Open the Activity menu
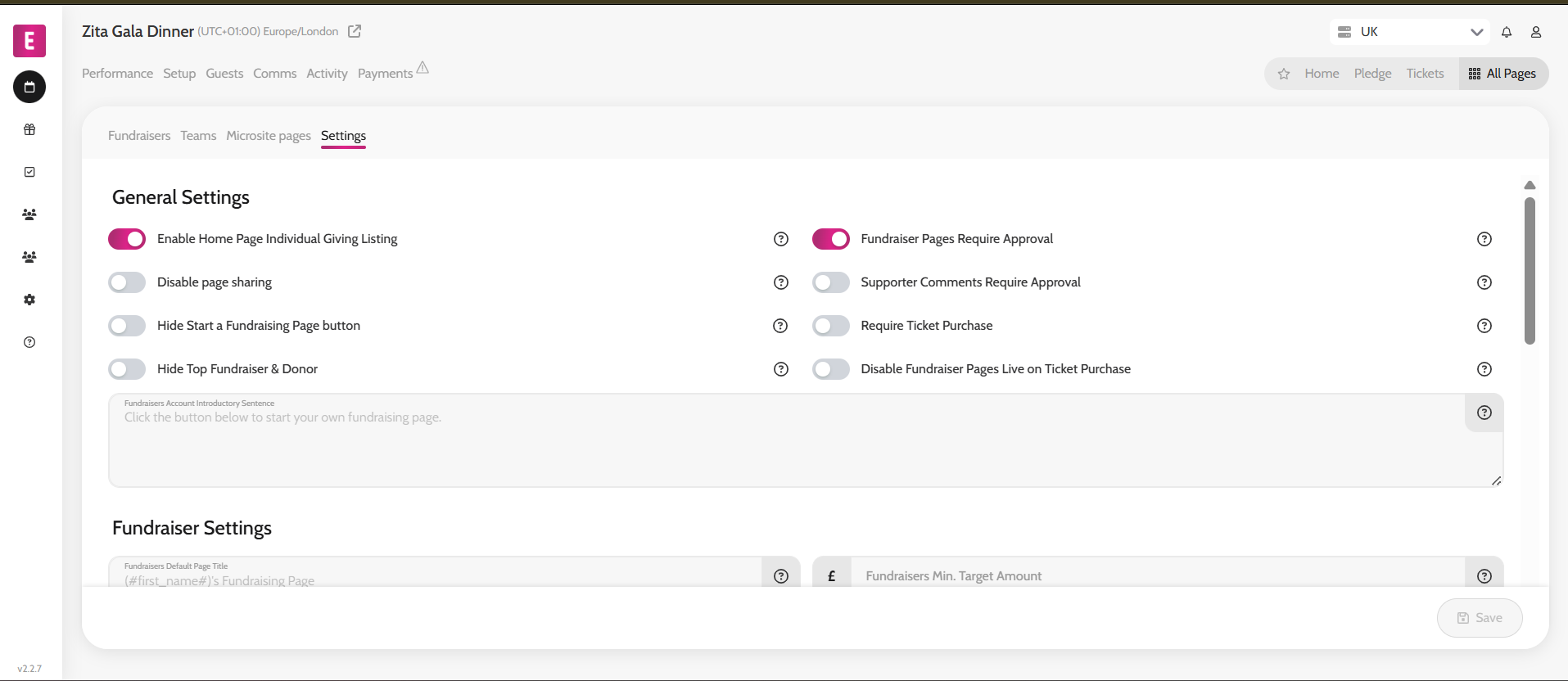Image resolution: width=1568 pixels, height=681 pixels. tap(327, 74)
